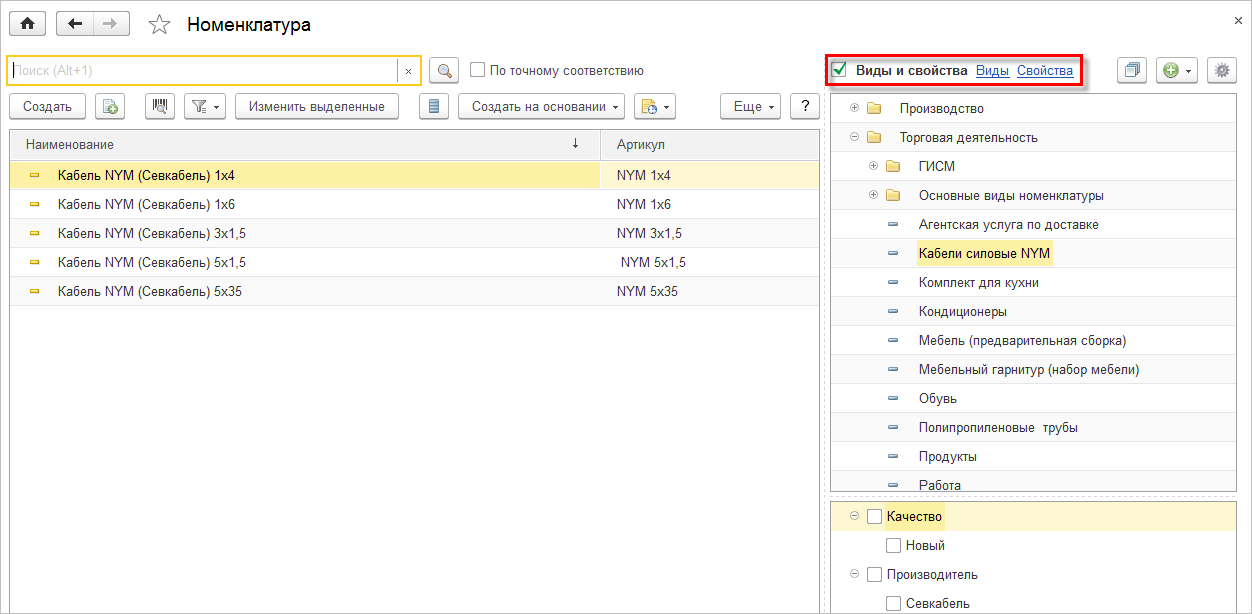
Task: Click the Поиск search input field
Action: click(x=200, y=71)
